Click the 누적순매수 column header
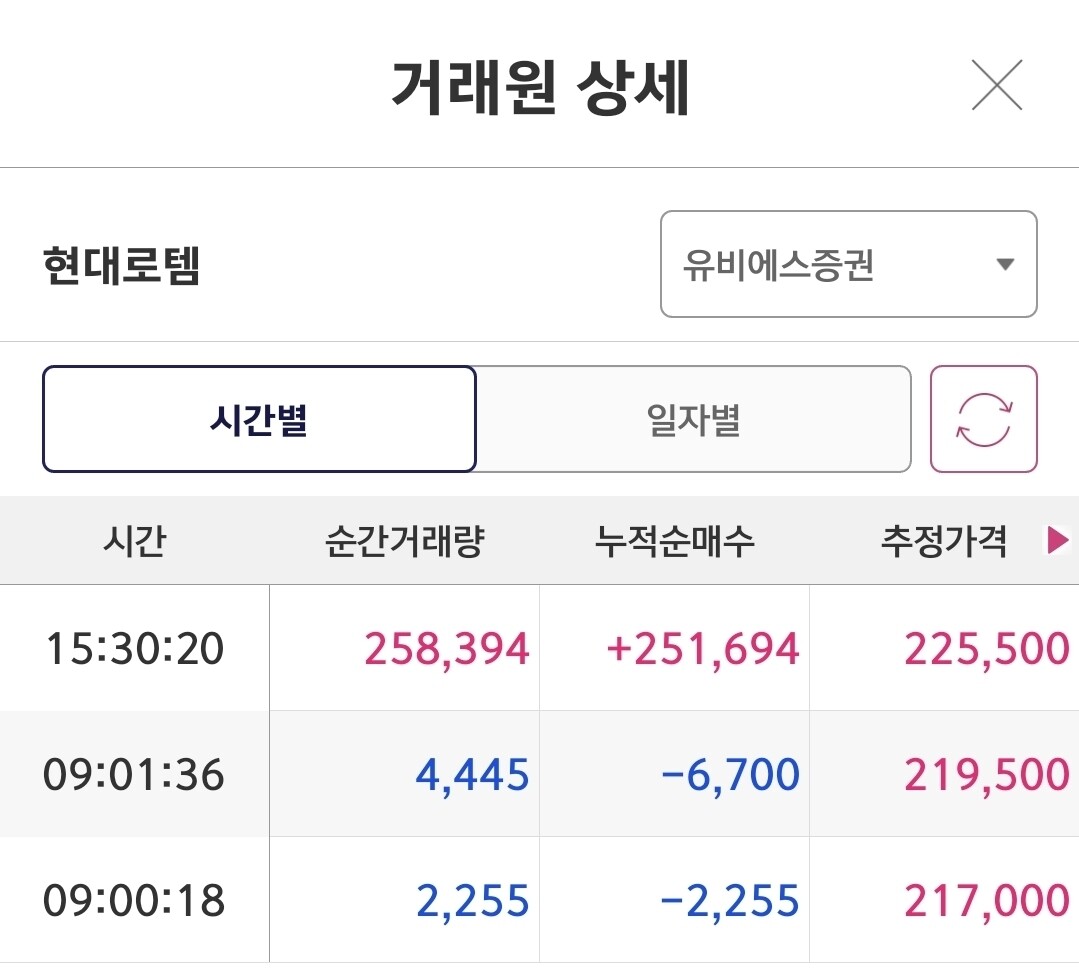The height and width of the screenshot is (971, 1079). pyautogui.click(x=674, y=541)
